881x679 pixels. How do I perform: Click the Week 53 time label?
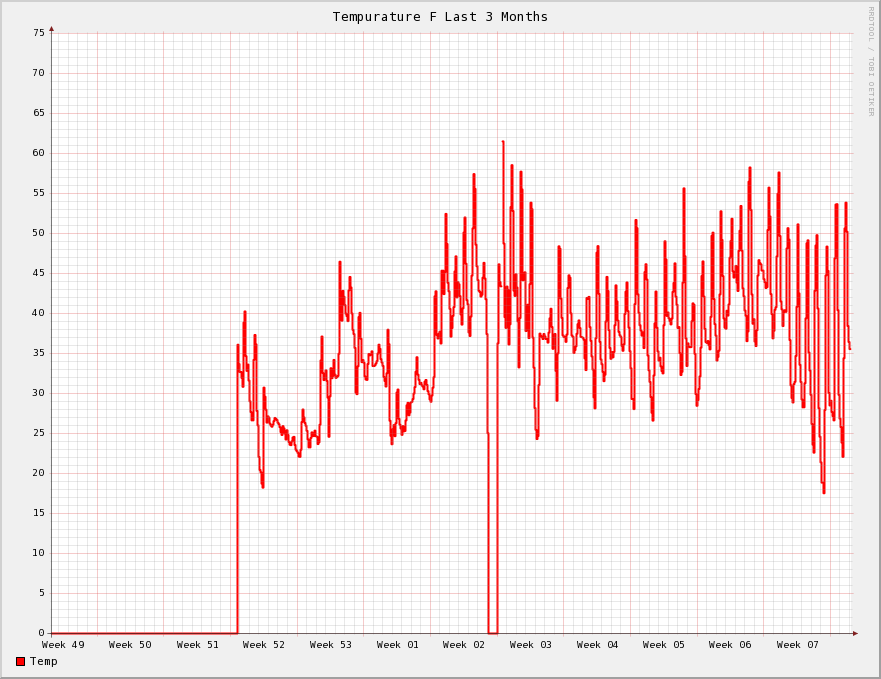point(331,645)
